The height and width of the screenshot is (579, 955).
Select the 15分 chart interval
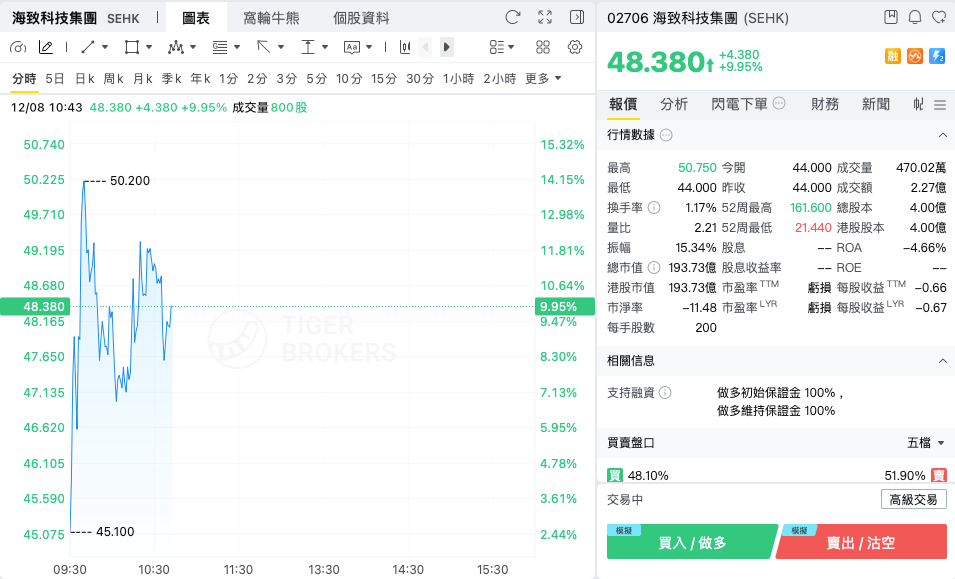pyautogui.click(x=384, y=79)
